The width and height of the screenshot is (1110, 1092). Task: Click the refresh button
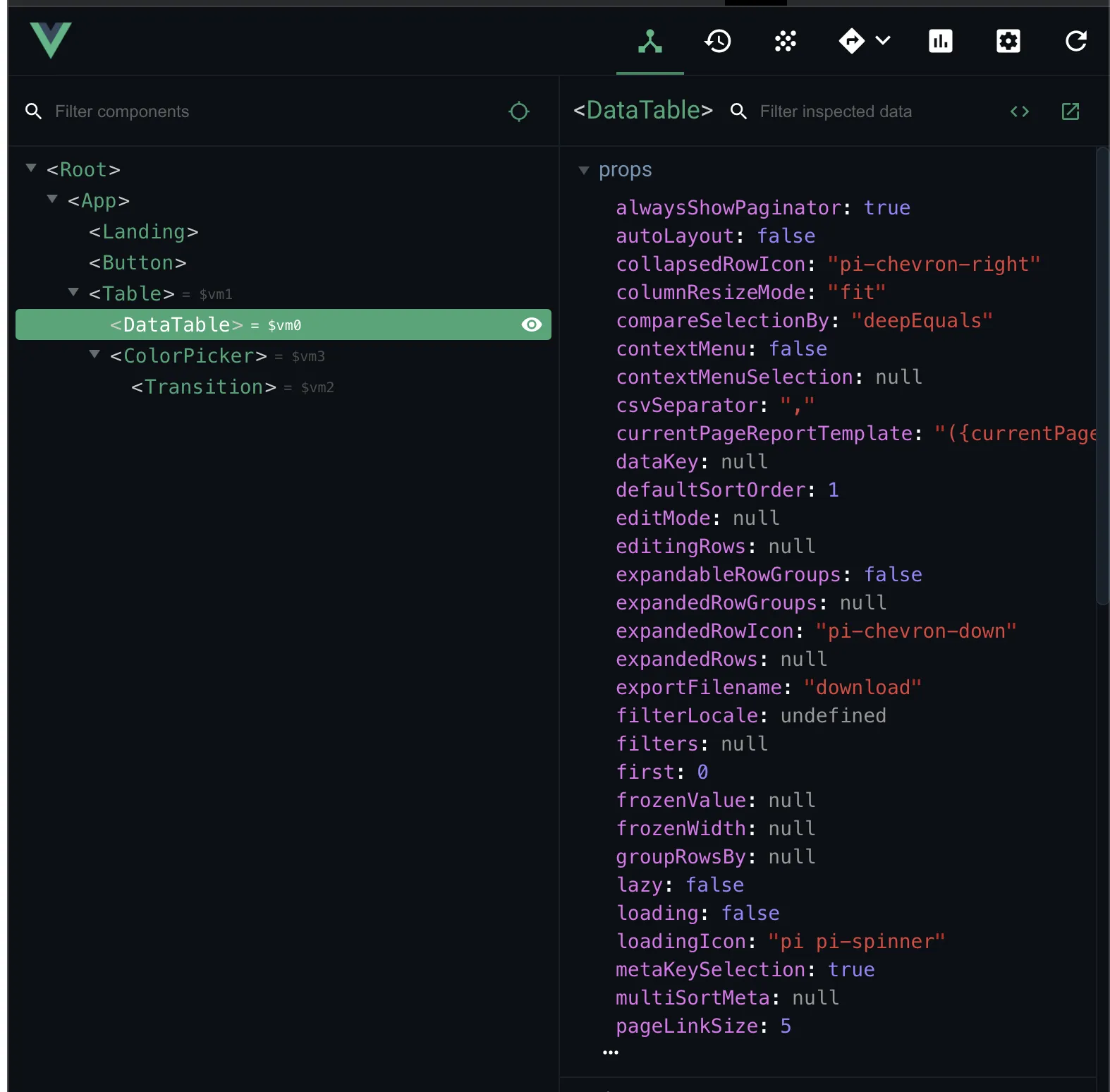1075,42
